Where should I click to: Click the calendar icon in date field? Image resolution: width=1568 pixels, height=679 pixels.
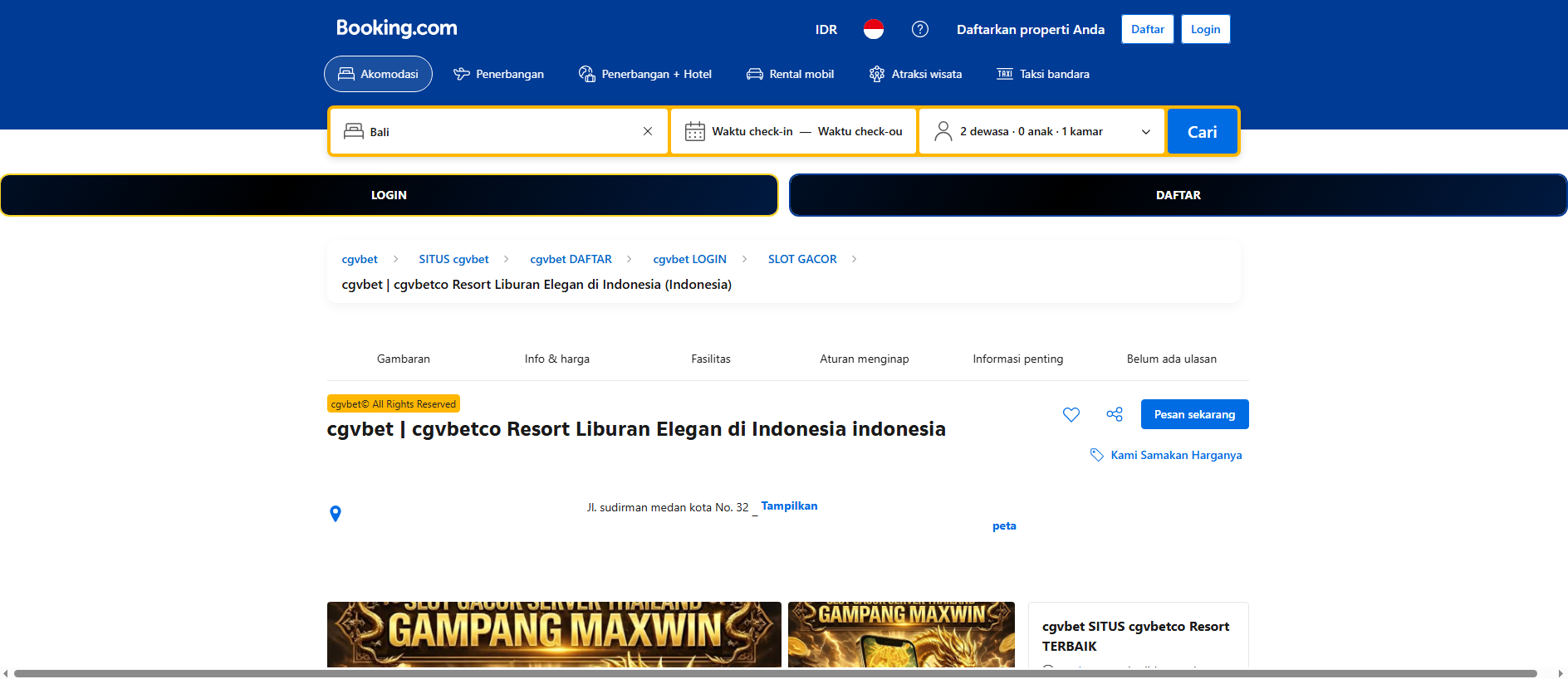click(x=694, y=131)
